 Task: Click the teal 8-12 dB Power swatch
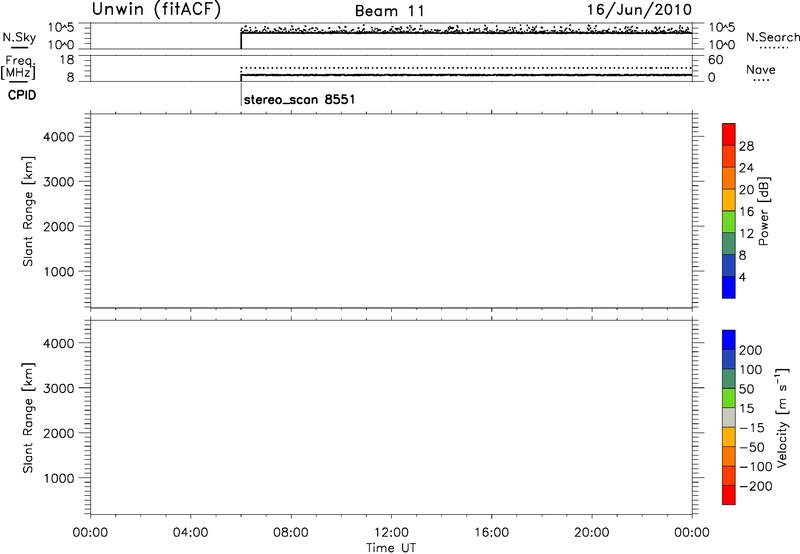[729, 243]
